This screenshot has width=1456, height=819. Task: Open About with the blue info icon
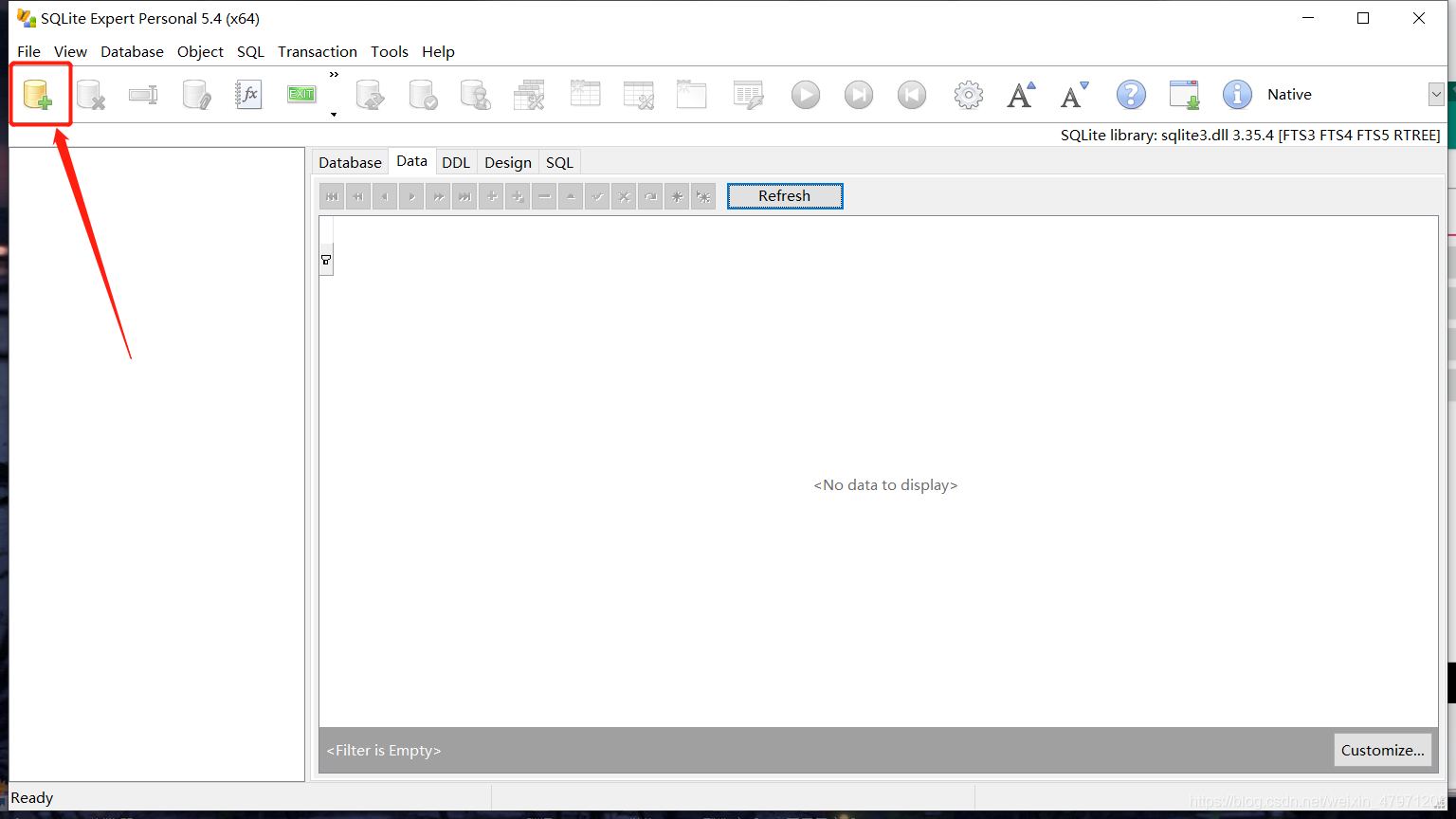(1237, 95)
